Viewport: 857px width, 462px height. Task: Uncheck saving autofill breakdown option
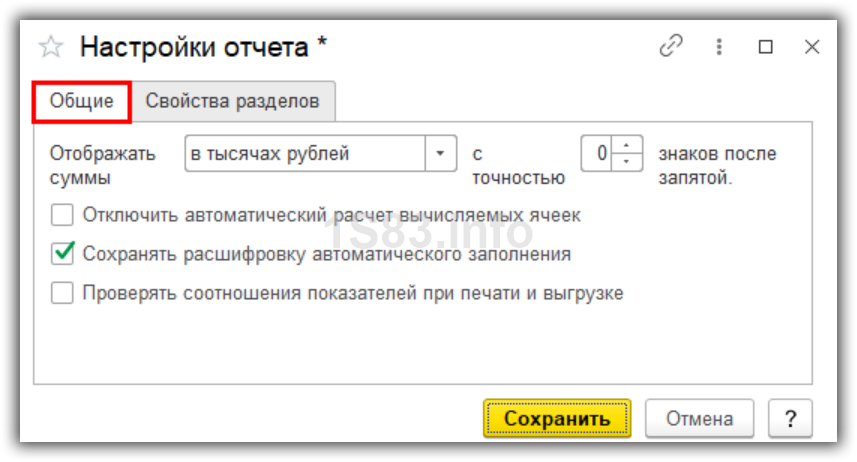(63, 254)
